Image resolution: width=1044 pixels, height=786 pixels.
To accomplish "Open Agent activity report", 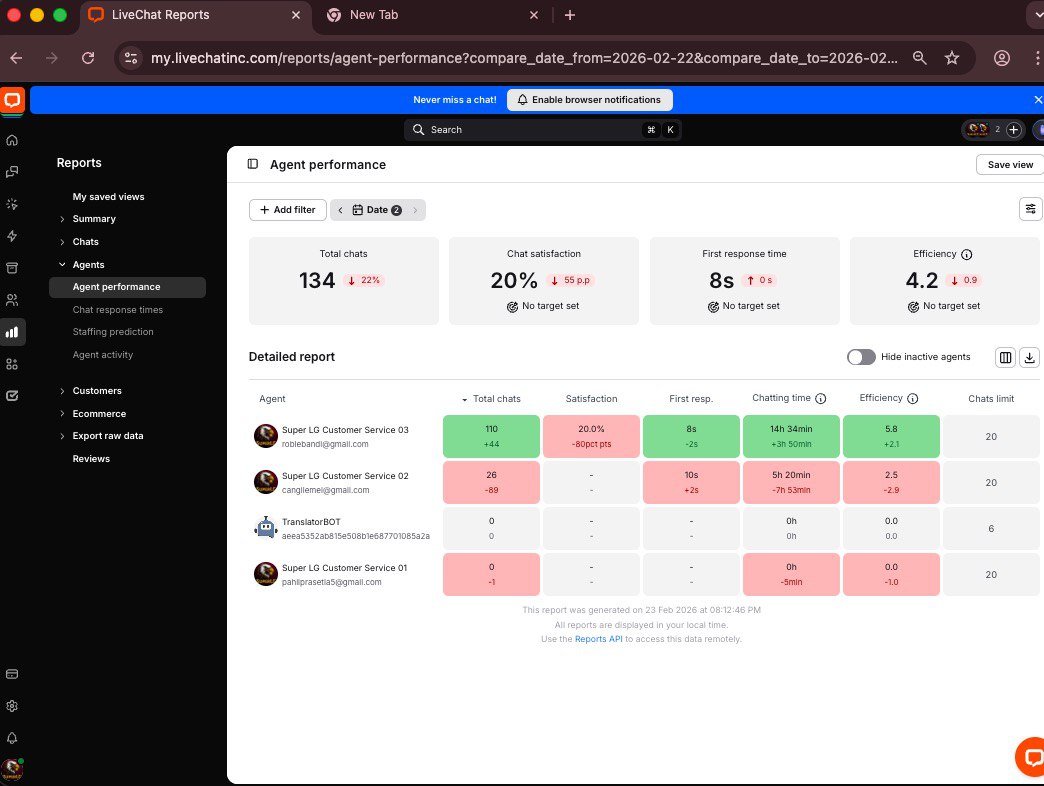I will click(103, 355).
